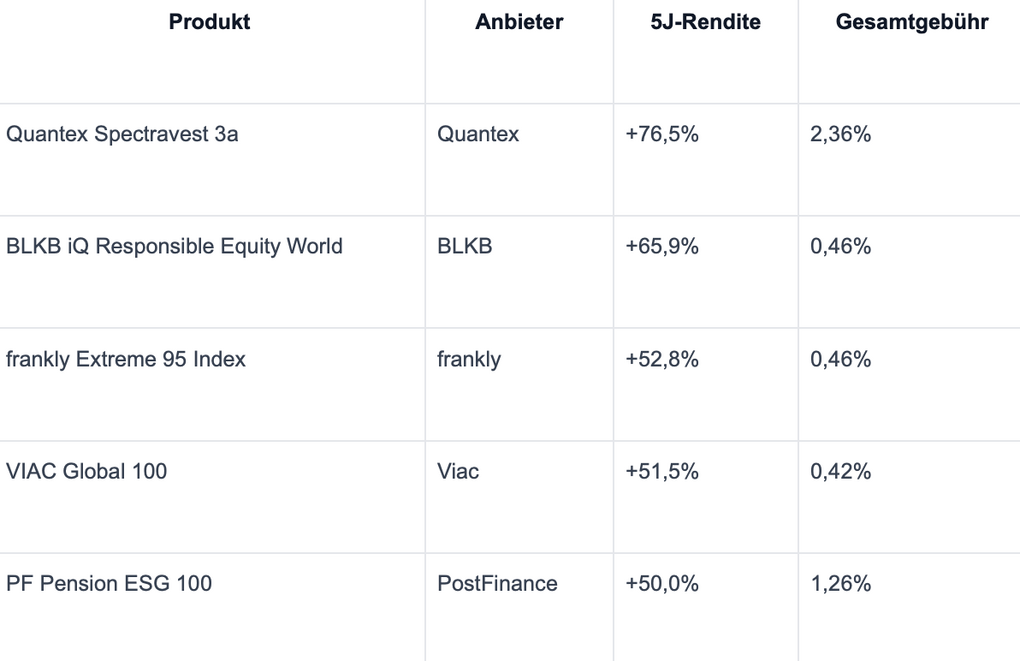The image size is (1020, 661).
Task: Click the VIAC Global 100 product
Action: coord(87,471)
